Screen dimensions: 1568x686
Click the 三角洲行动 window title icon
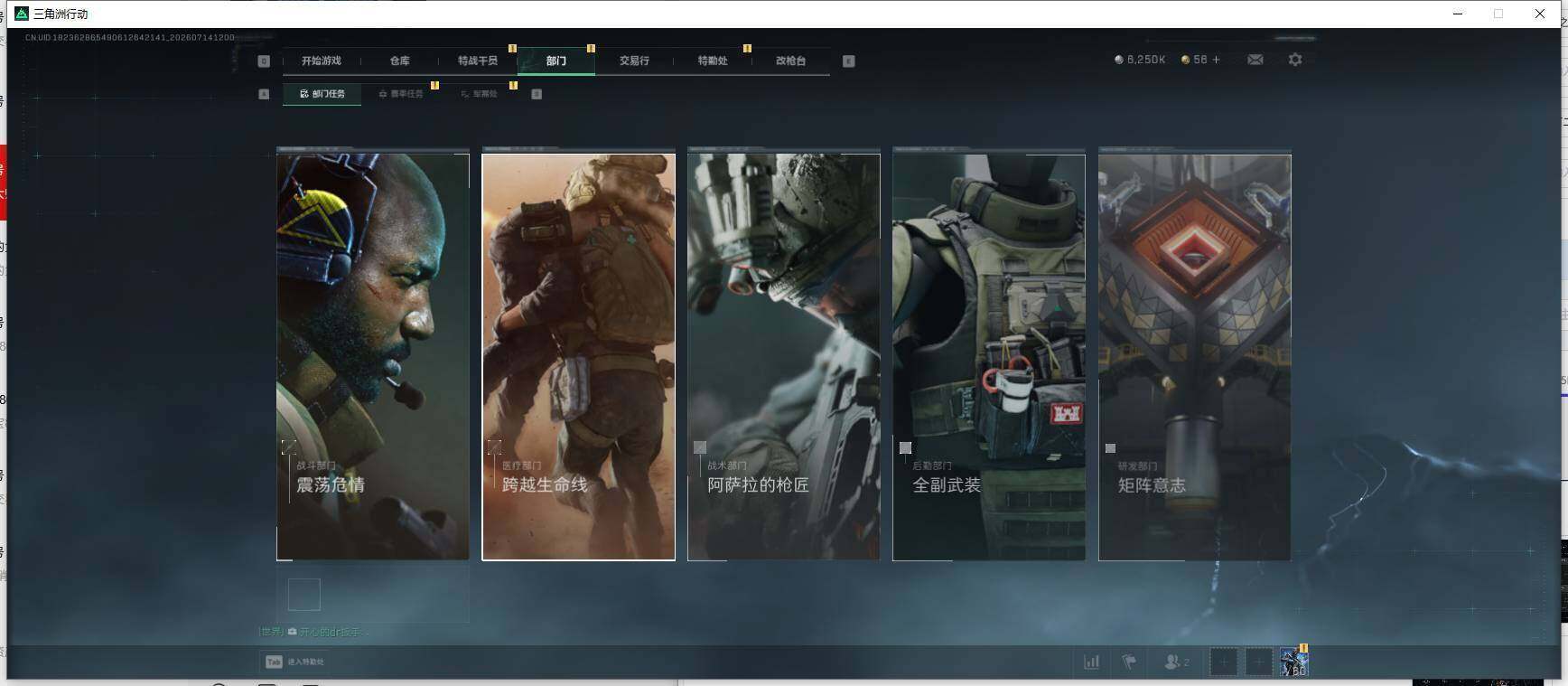tap(22, 14)
